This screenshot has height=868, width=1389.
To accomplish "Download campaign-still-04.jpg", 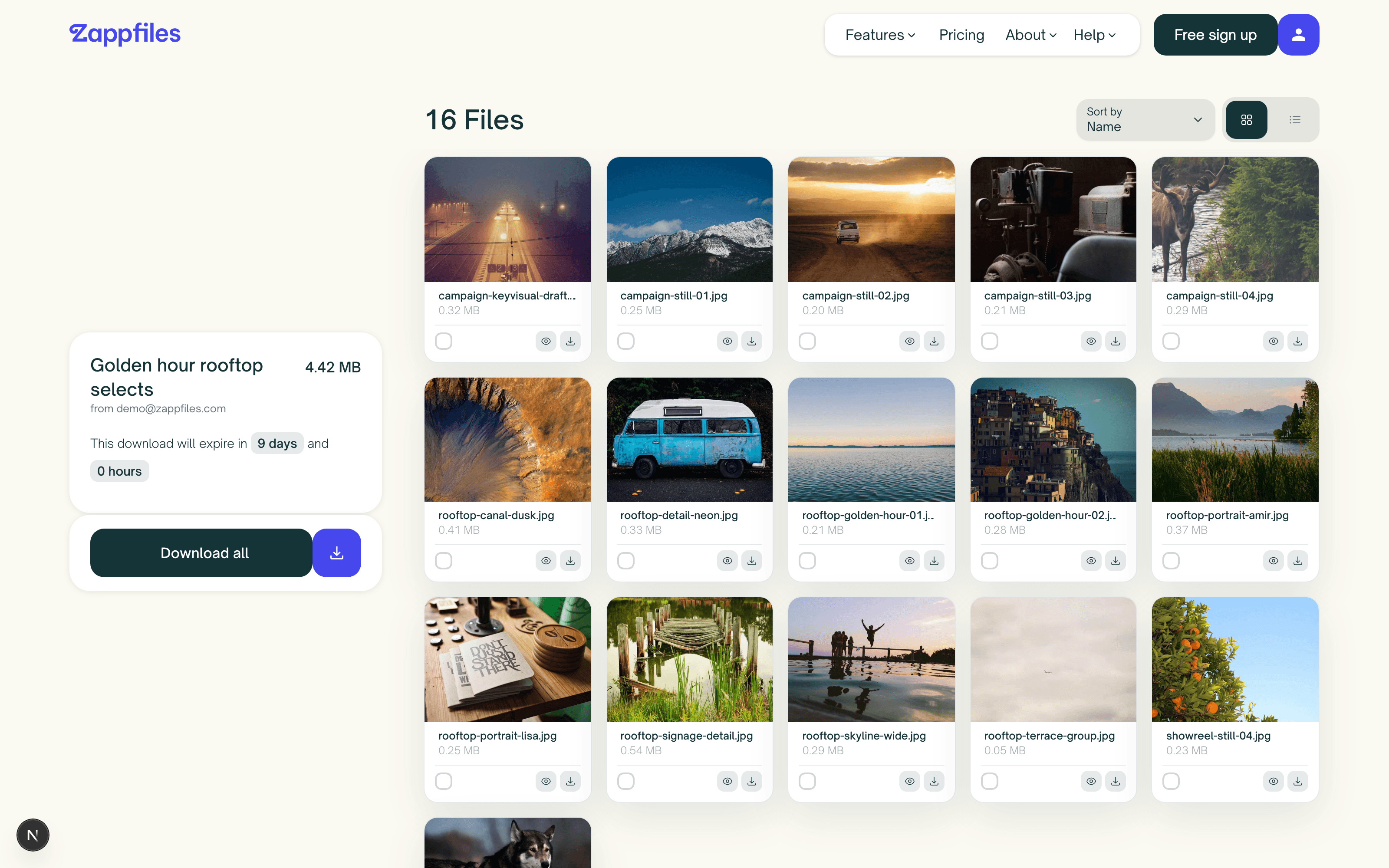I will pyautogui.click(x=1297, y=341).
